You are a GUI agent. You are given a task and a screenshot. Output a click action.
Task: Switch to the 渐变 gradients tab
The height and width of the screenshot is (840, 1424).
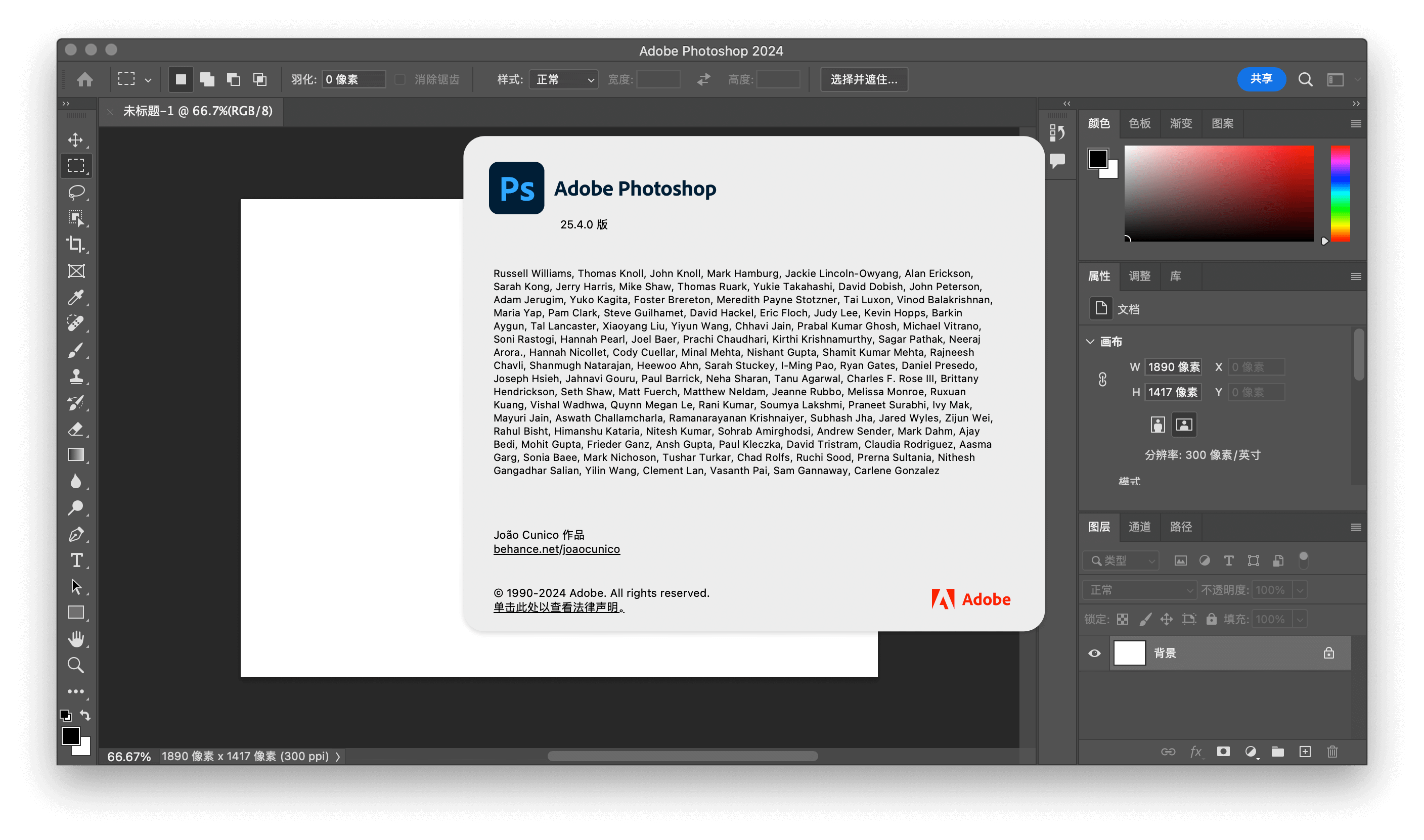coord(1181,123)
